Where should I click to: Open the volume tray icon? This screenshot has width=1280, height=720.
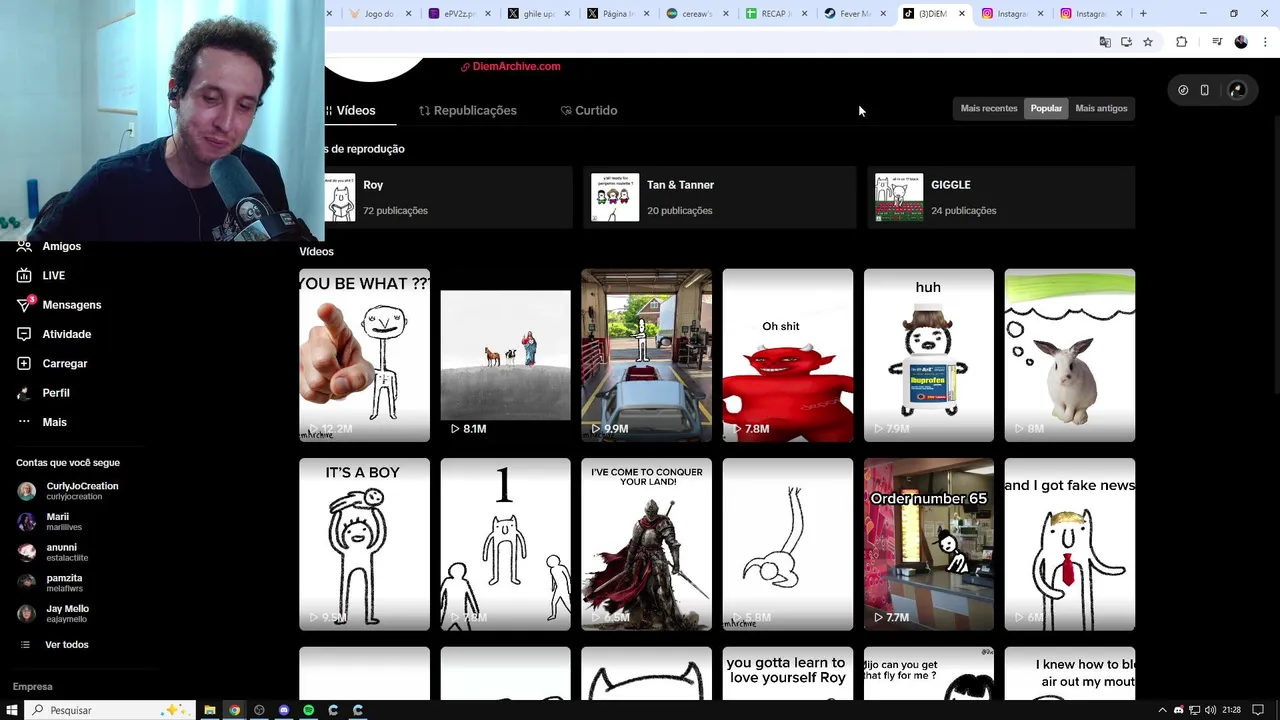[1210, 710]
